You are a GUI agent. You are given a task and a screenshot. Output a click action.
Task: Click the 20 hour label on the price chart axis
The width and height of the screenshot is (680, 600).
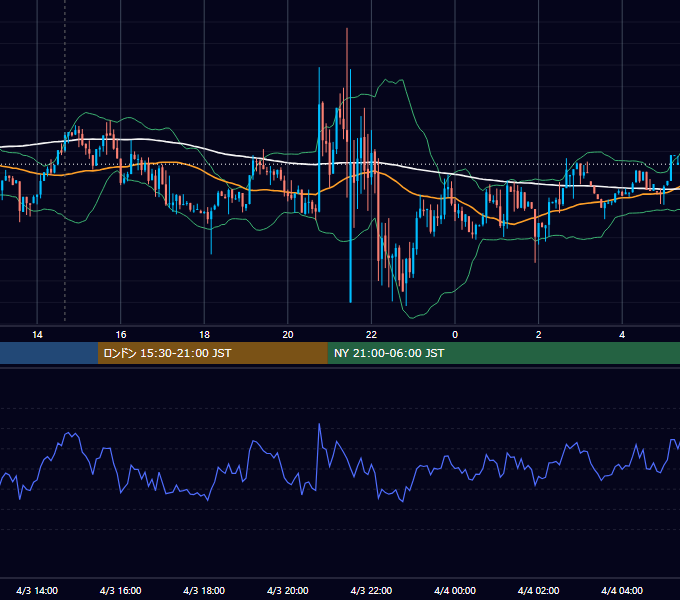[288, 335]
